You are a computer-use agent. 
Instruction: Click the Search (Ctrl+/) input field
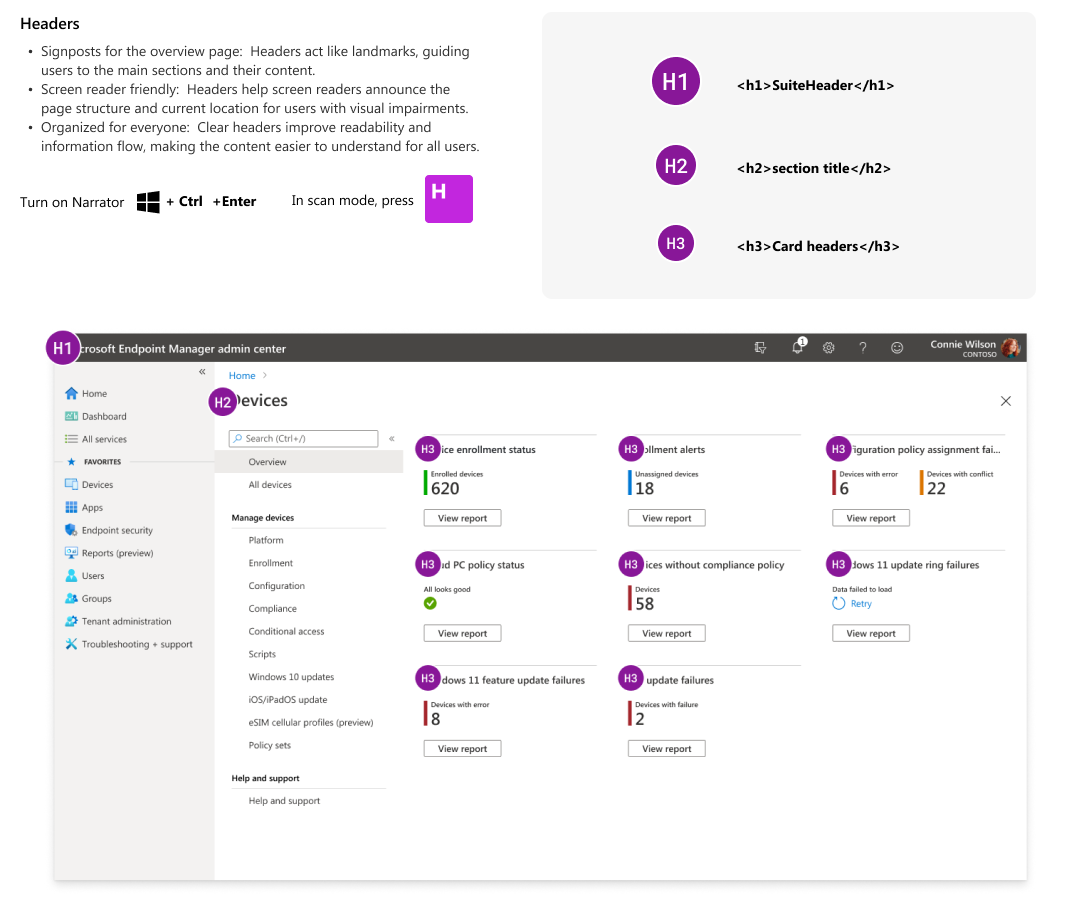(304, 439)
